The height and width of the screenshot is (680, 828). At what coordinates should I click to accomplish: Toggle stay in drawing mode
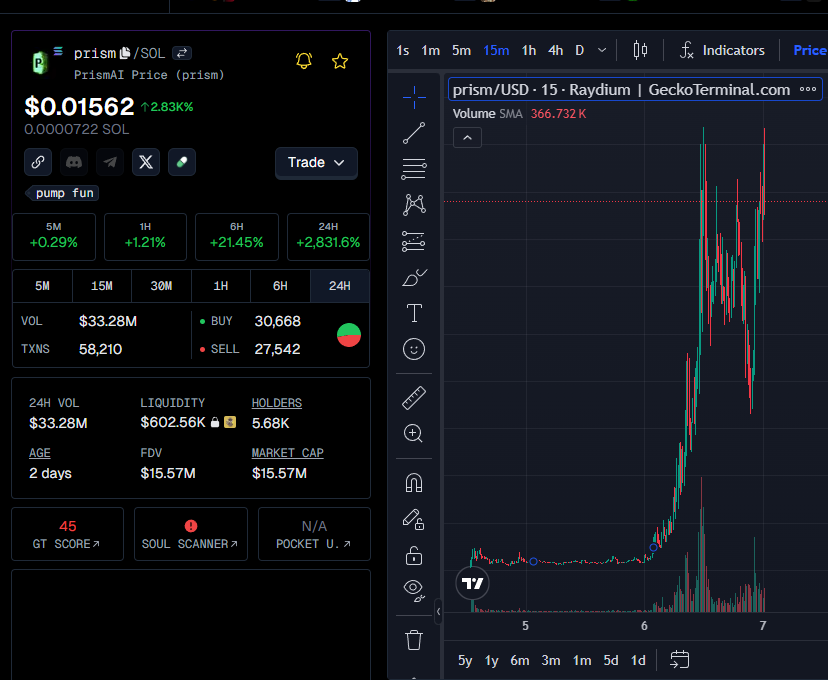pyautogui.click(x=414, y=519)
